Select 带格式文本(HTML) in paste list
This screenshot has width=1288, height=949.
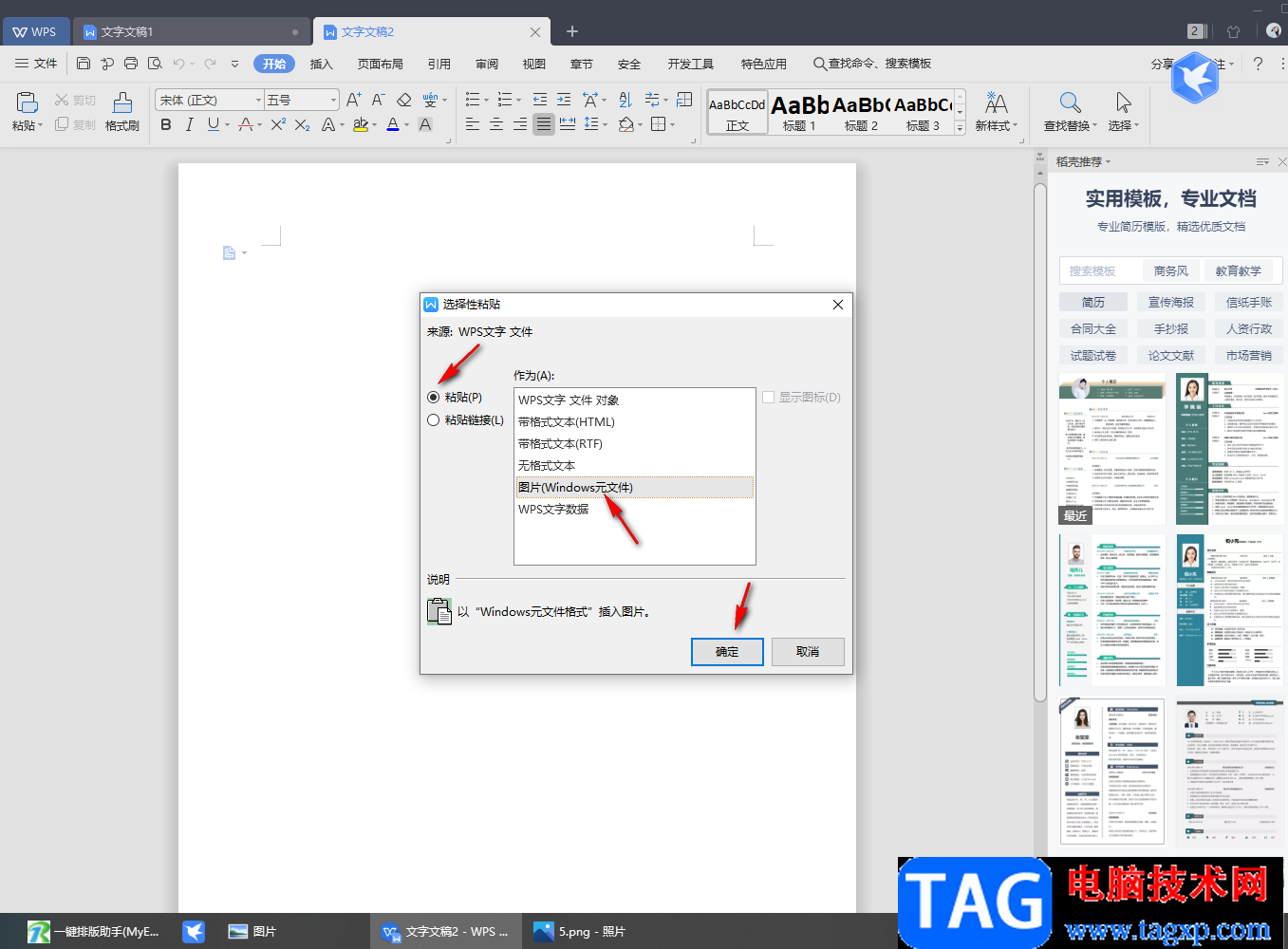coord(634,422)
